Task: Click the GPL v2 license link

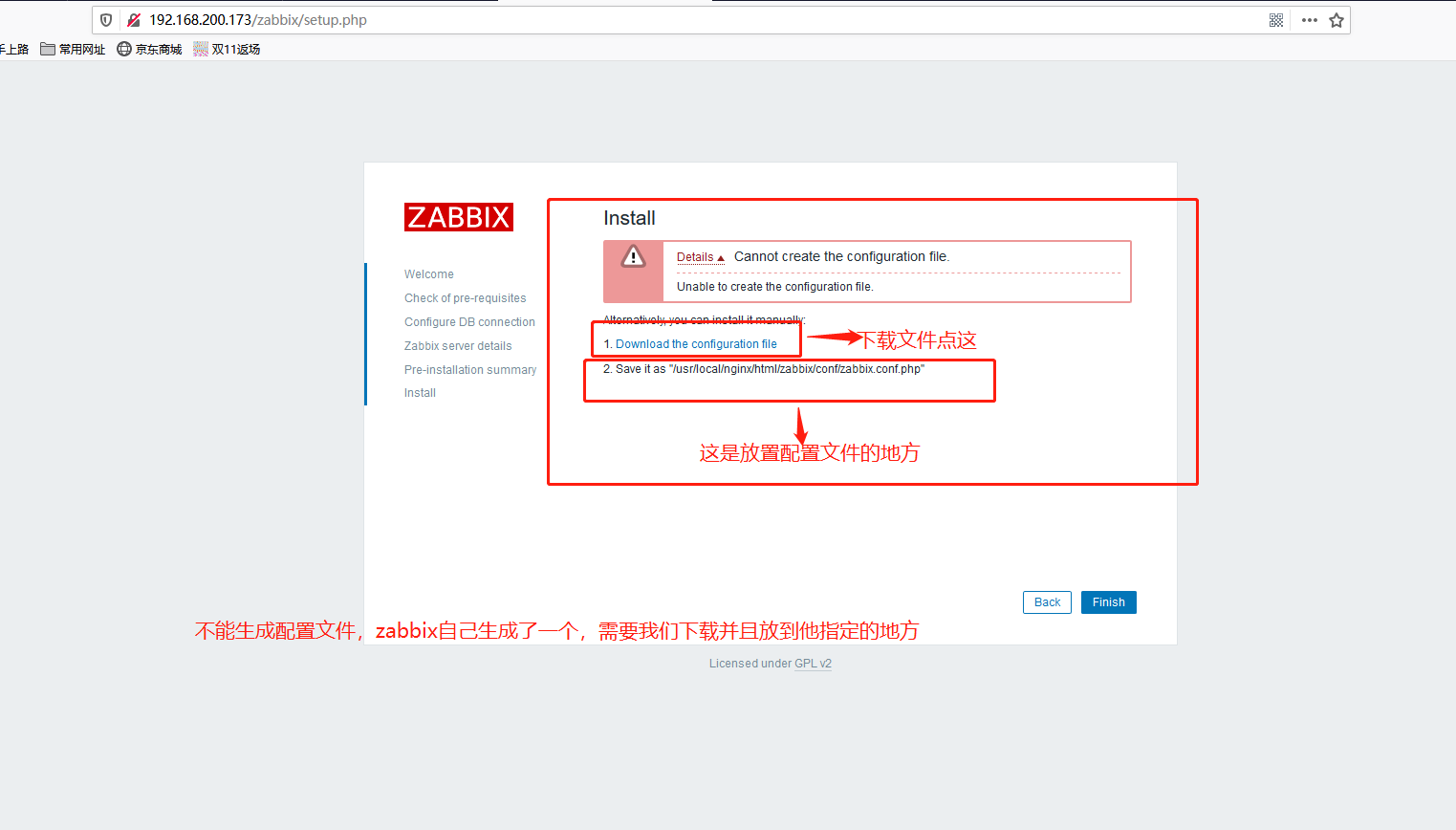Action: [813, 664]
